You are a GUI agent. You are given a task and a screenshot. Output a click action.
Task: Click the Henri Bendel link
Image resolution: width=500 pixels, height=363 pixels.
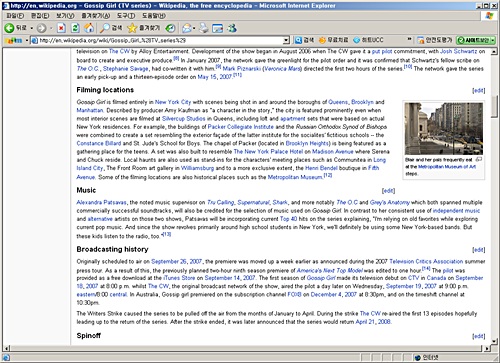click(321, 168)
